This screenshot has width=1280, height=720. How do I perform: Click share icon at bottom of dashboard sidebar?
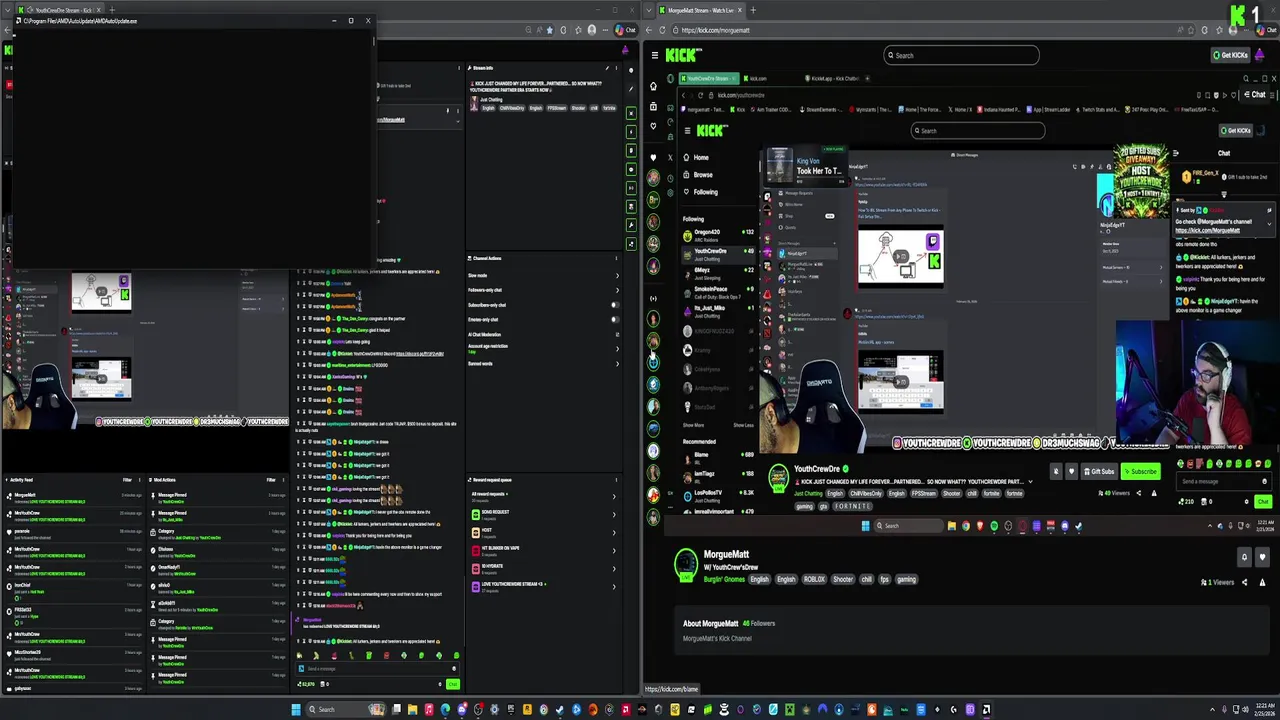[x=631, y=244]
